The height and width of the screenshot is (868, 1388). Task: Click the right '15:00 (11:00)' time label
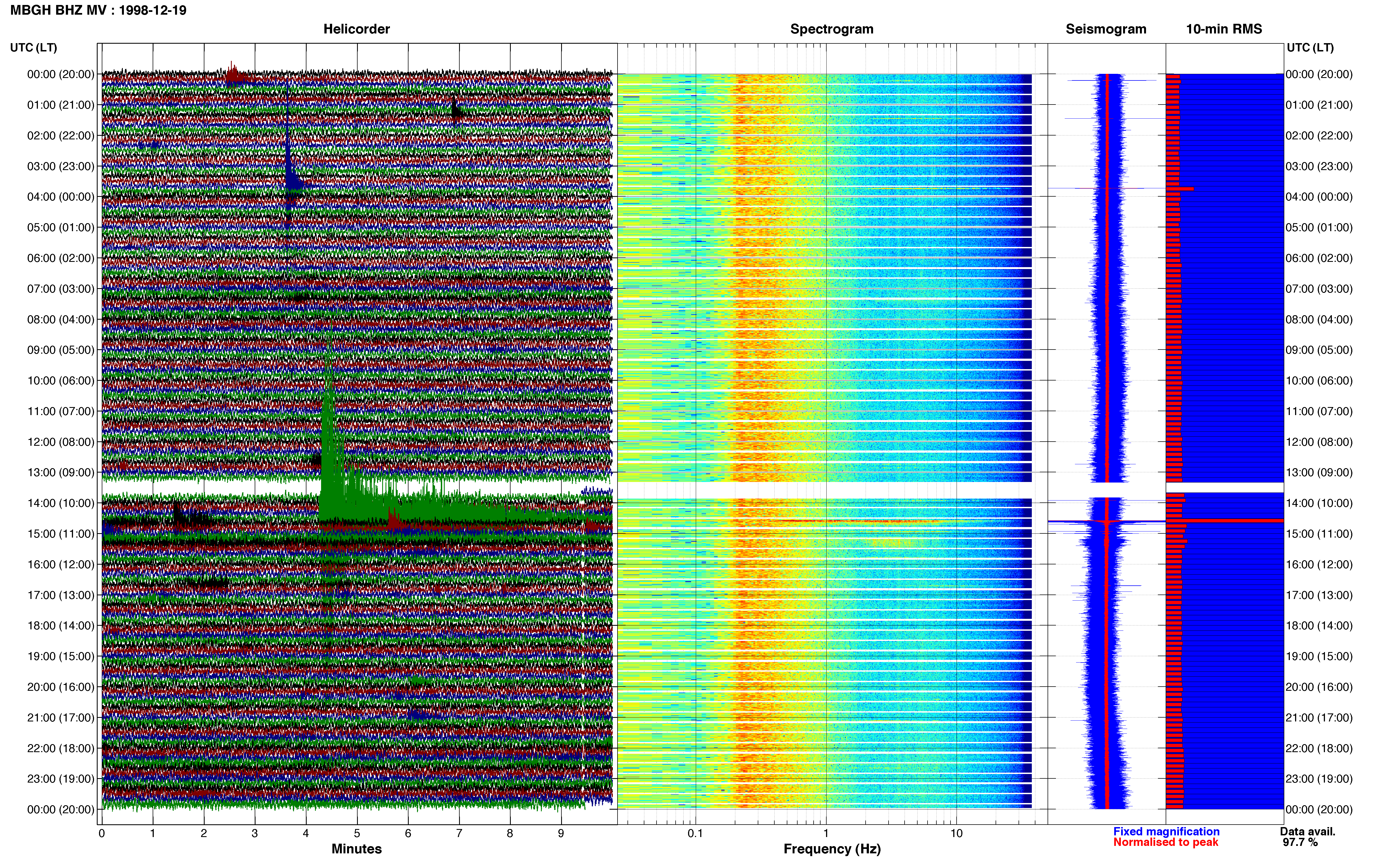coord(1319,534)
